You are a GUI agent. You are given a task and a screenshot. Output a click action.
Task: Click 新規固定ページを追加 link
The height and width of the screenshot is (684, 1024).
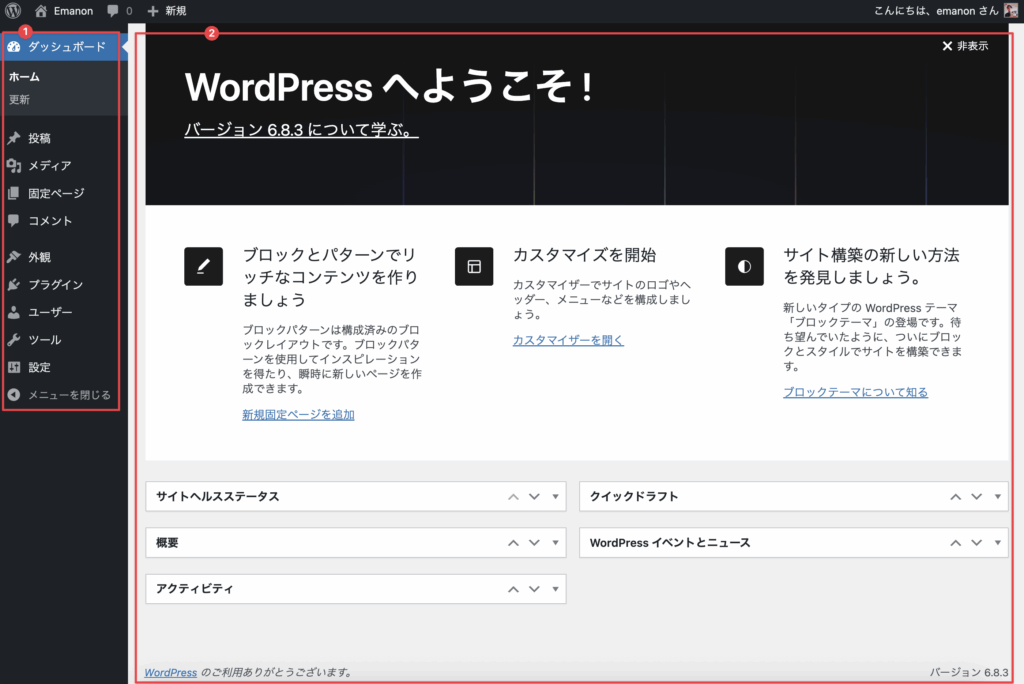pyautogui.click(x=299, y=414)
